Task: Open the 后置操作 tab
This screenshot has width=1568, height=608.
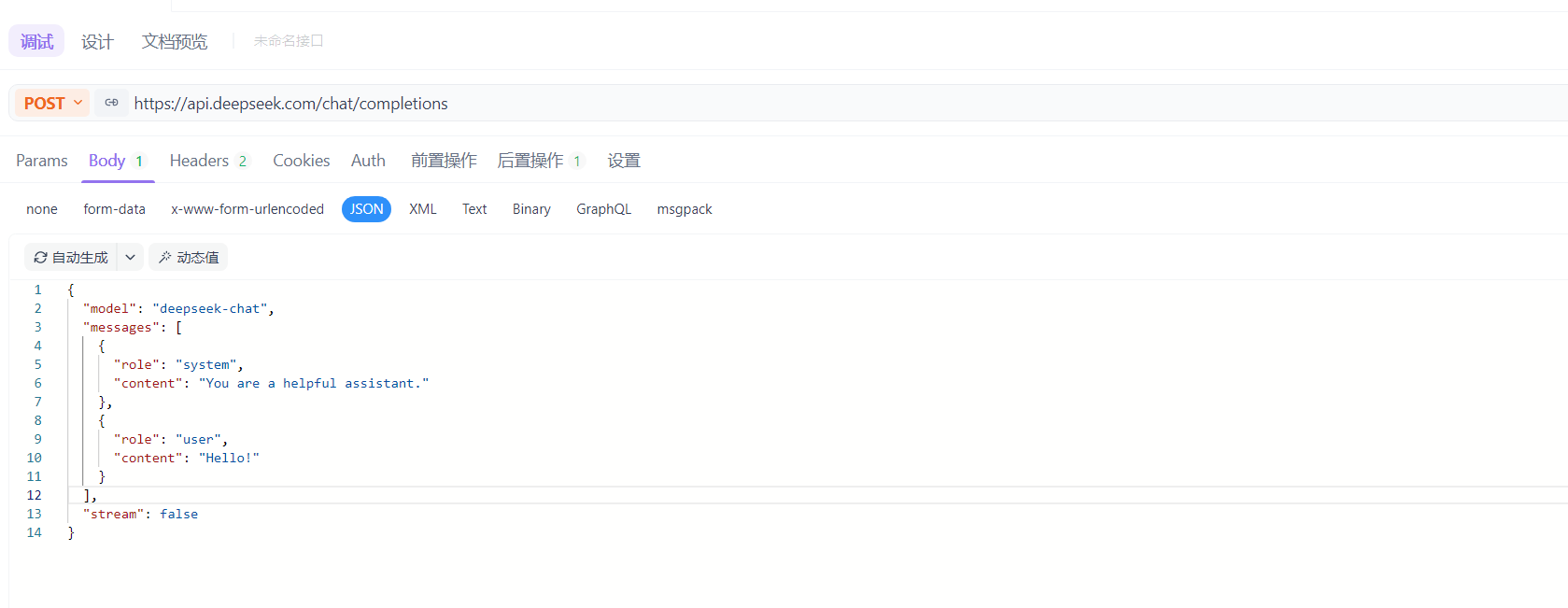Action: pos(540,161)
